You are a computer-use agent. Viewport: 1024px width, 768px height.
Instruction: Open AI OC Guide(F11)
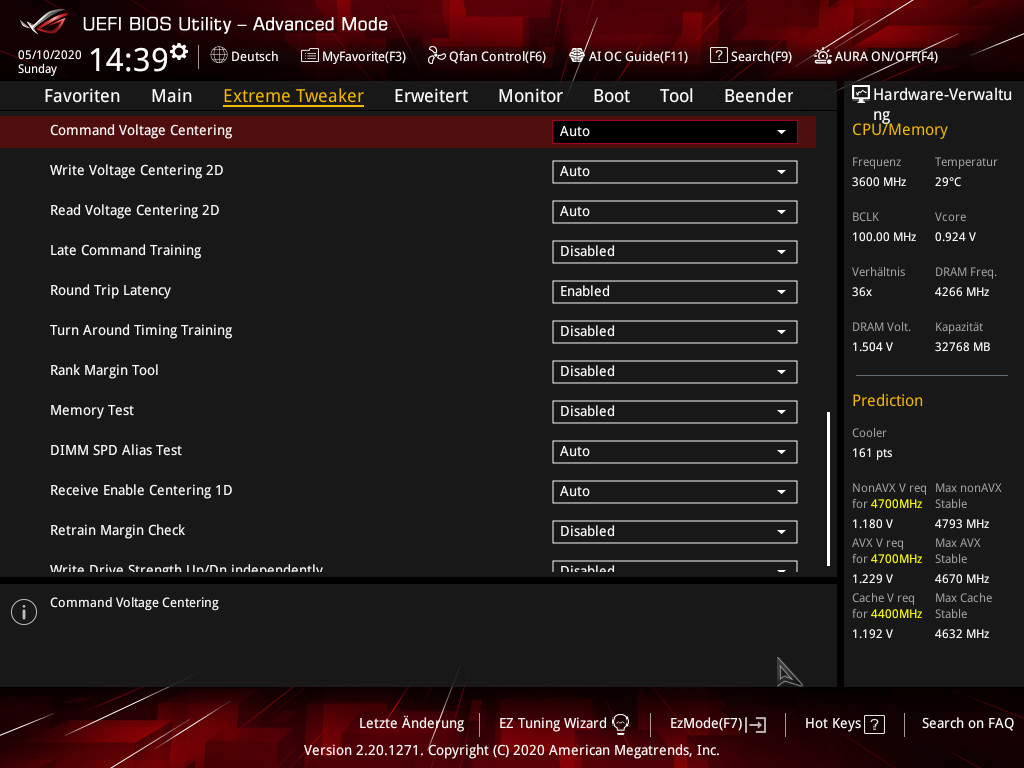point(628,56)
